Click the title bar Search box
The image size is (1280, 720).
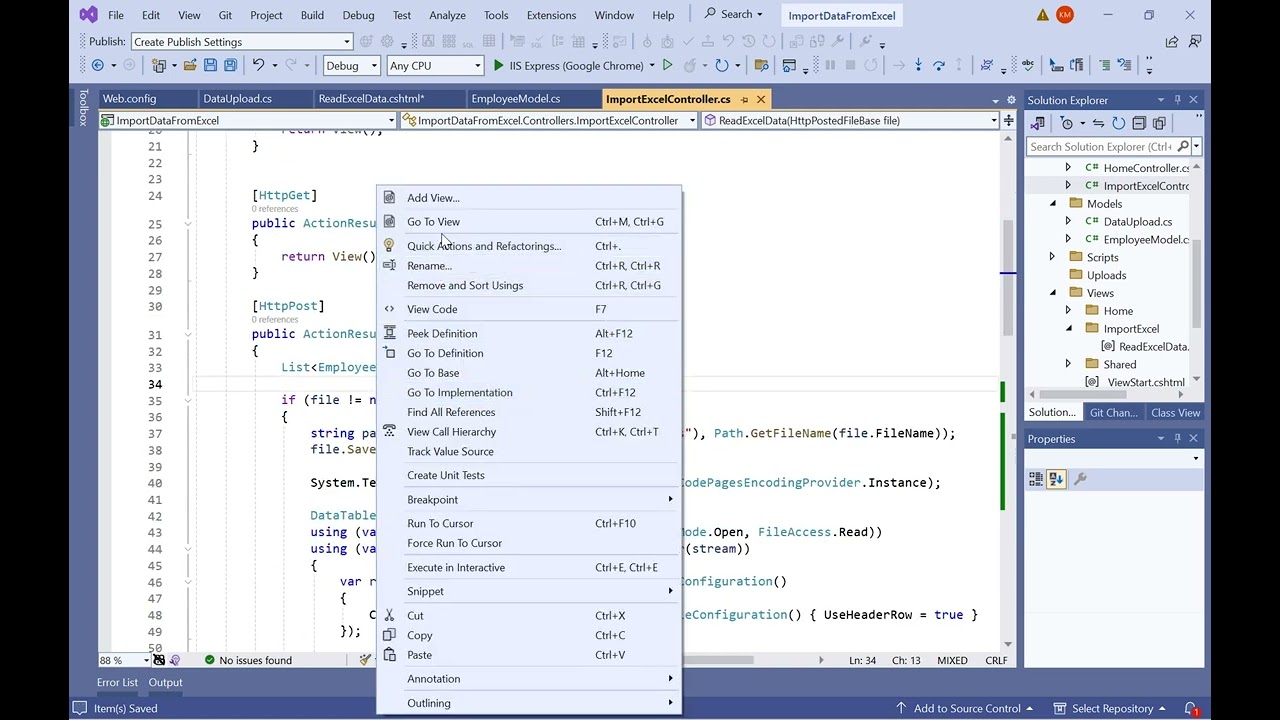[733, 15]
